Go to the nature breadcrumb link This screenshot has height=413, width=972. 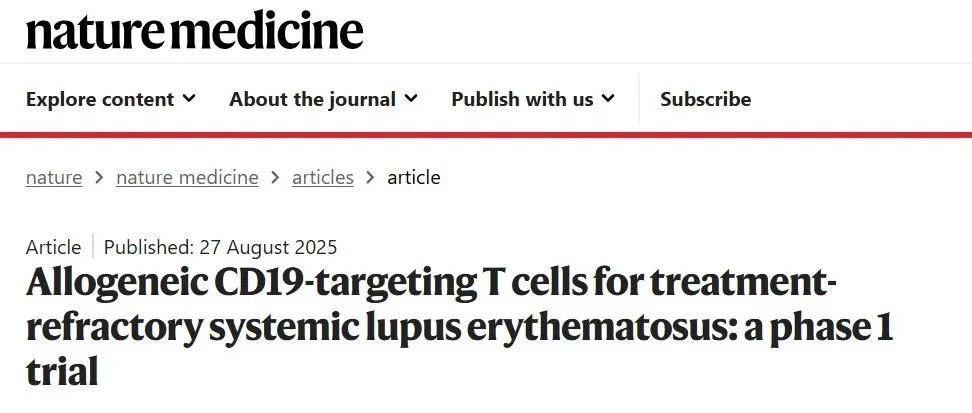[x=54, y=178]
